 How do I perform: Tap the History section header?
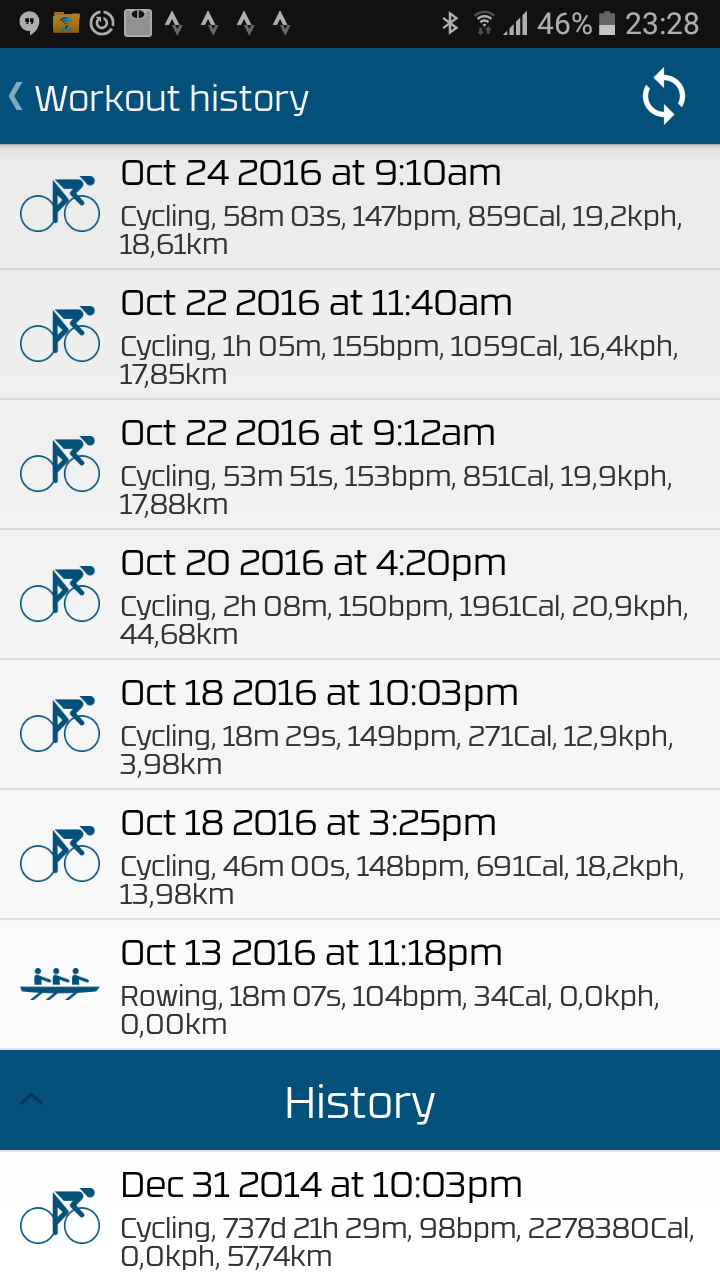coord(360,1100)
